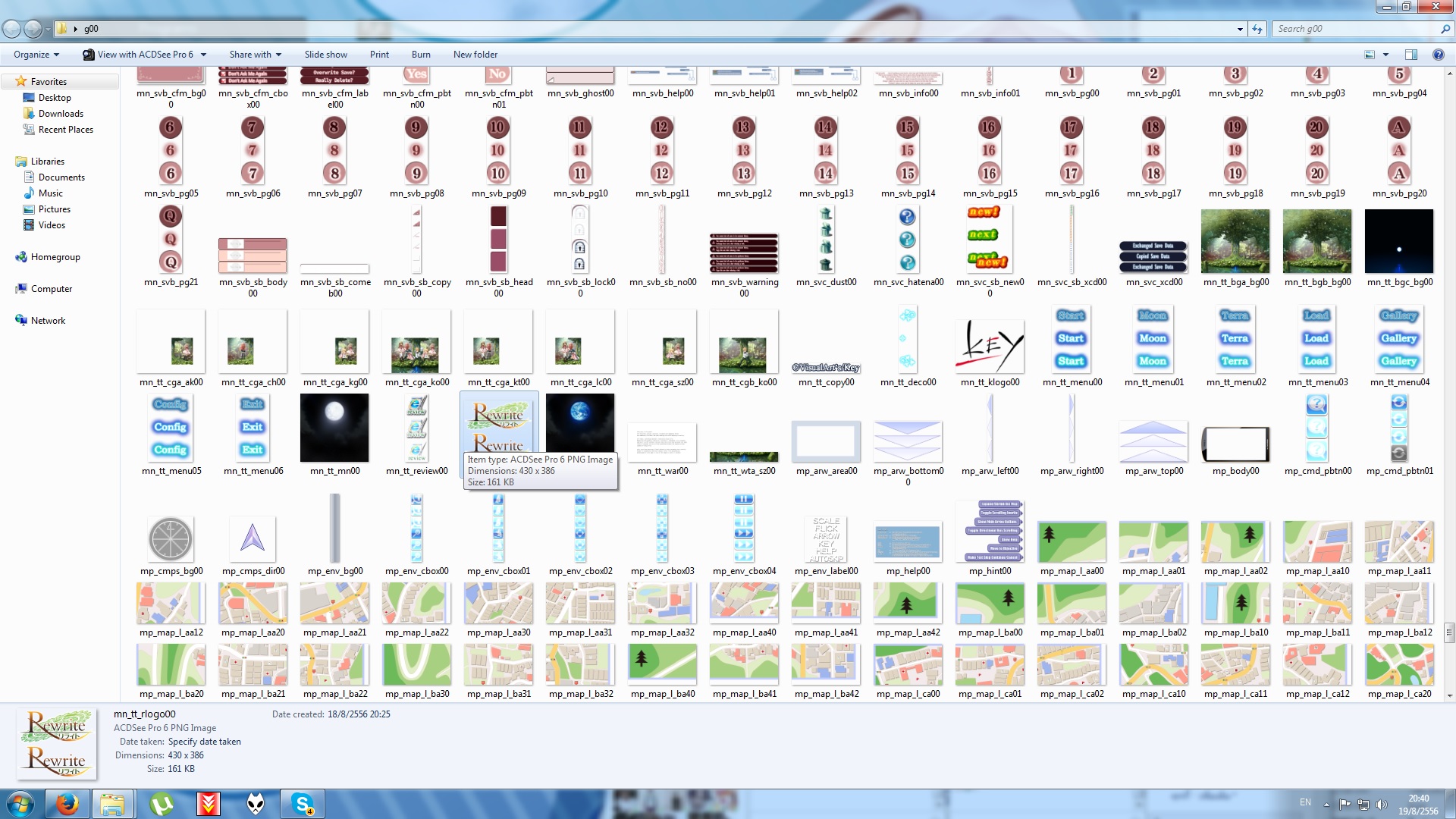Open the ACDSee Pro 6 dropdown arrow
This screenshot has width=1456, height=819.
point(203,55)
